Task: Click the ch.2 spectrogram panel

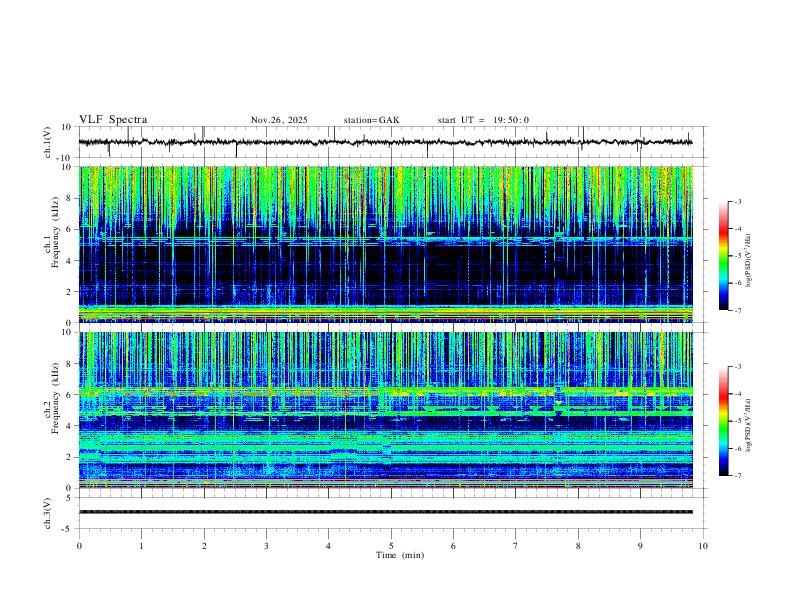Action: click(x=386, y=410)
